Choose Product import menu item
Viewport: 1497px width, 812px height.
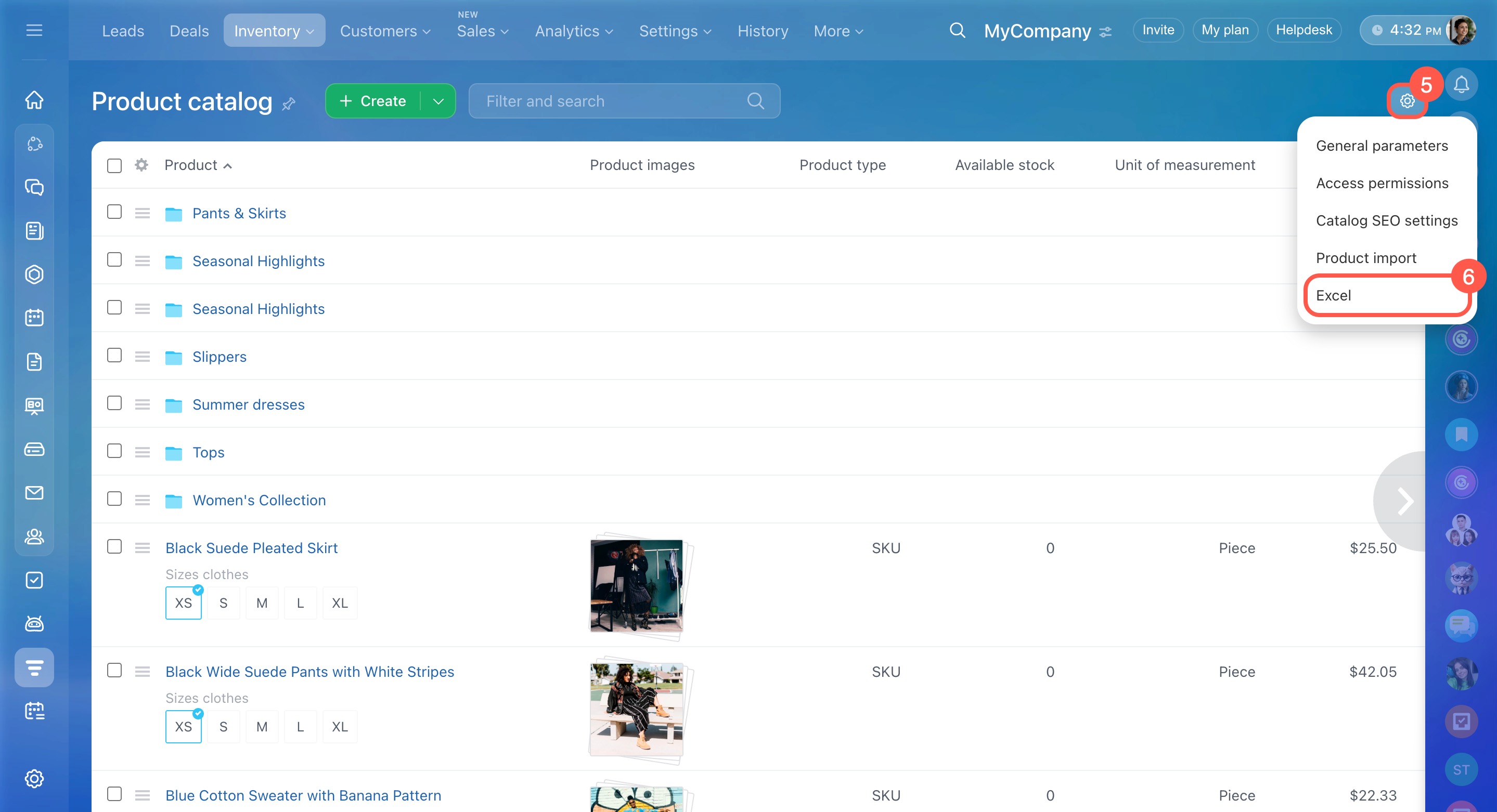[1366, 258]
